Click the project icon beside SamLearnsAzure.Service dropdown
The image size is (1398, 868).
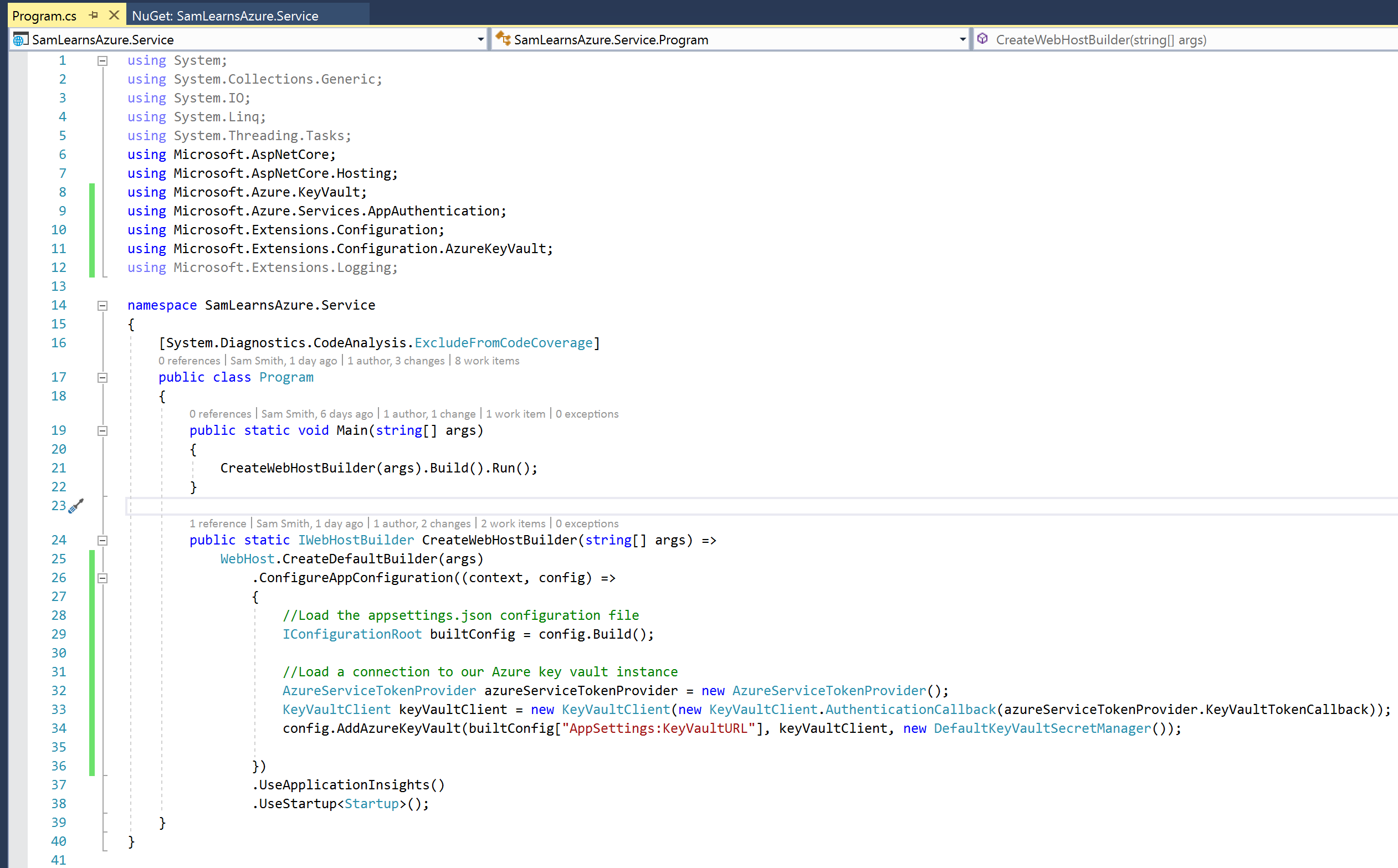tap(21, 40)
